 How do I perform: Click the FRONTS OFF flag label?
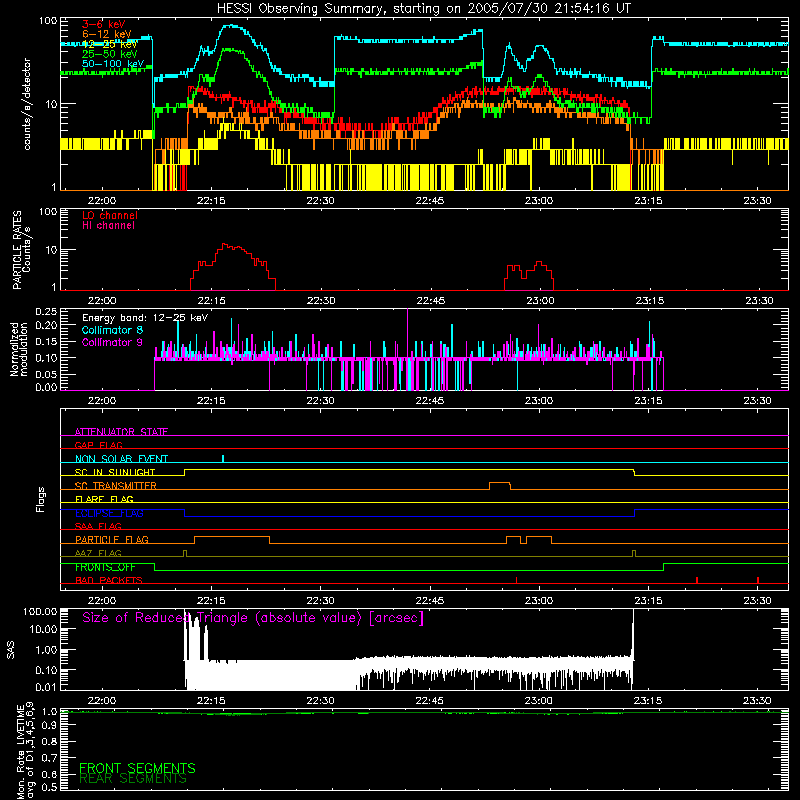click(x=105, y=567)
